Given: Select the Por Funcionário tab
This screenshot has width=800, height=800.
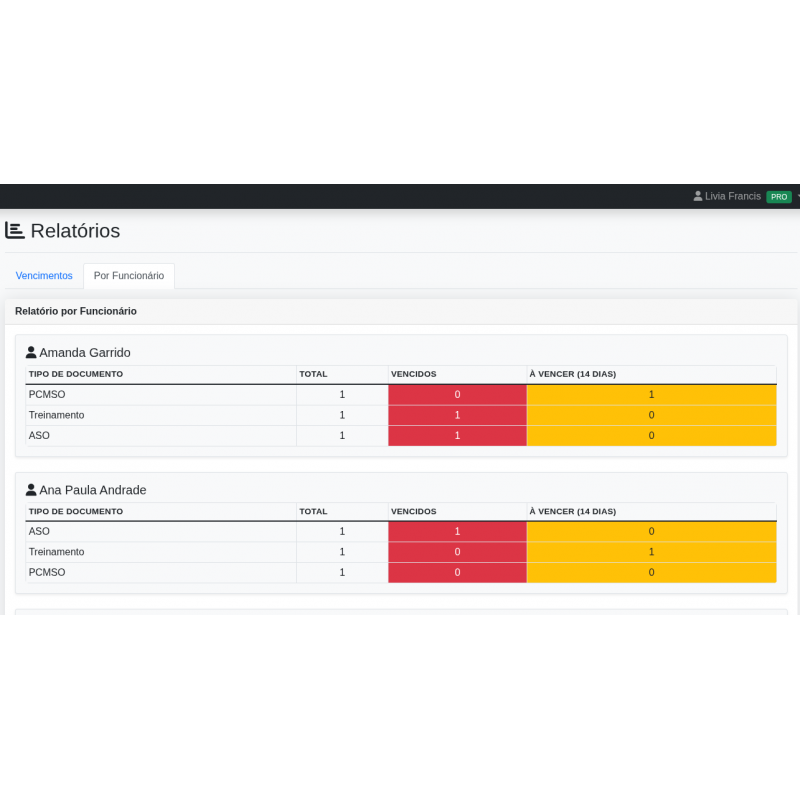Looking at the screenshot, I should 129,276.
